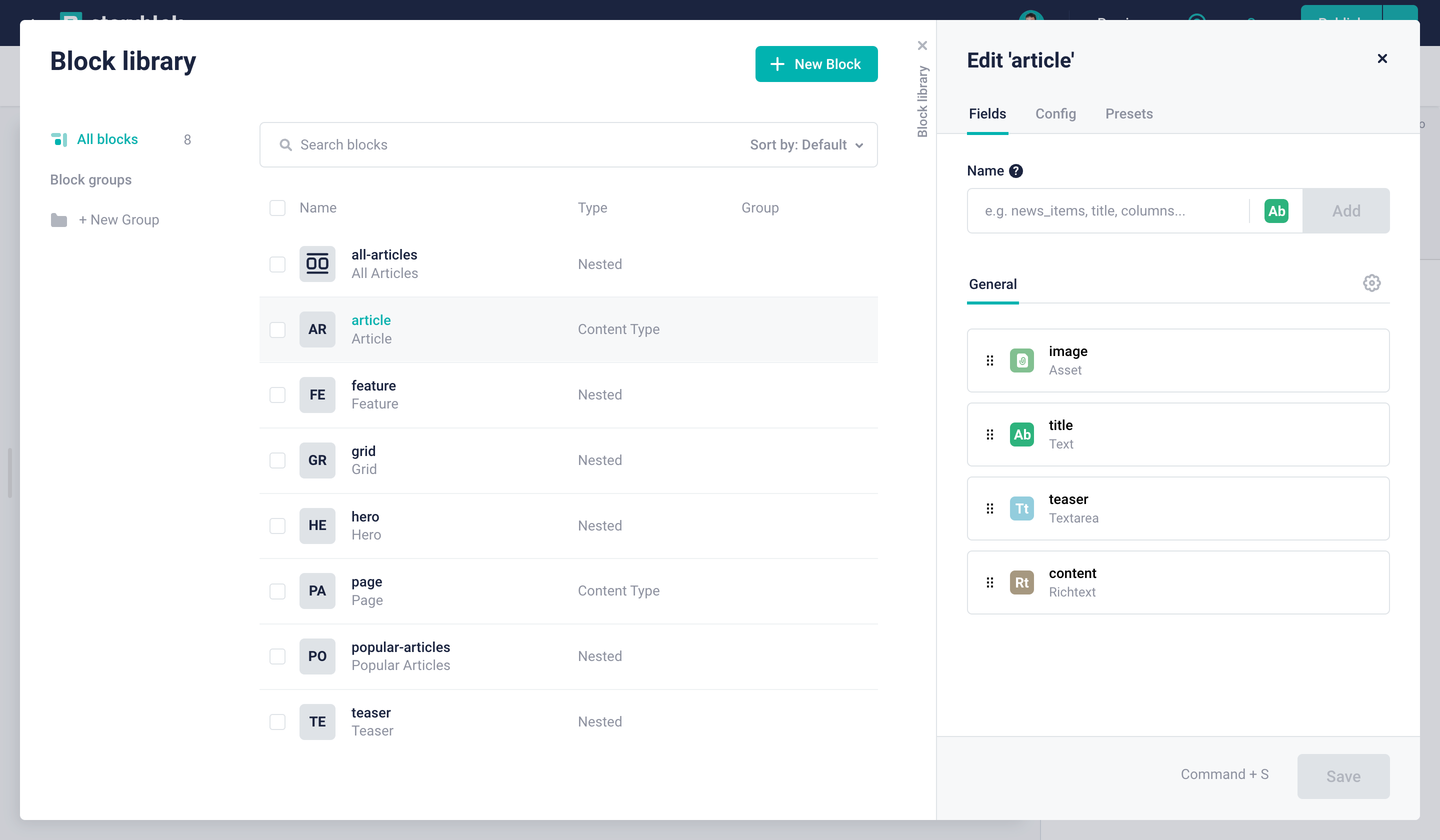Check the page row checkbox
This screenshot has height=840, width=1440.
[277, 591]
